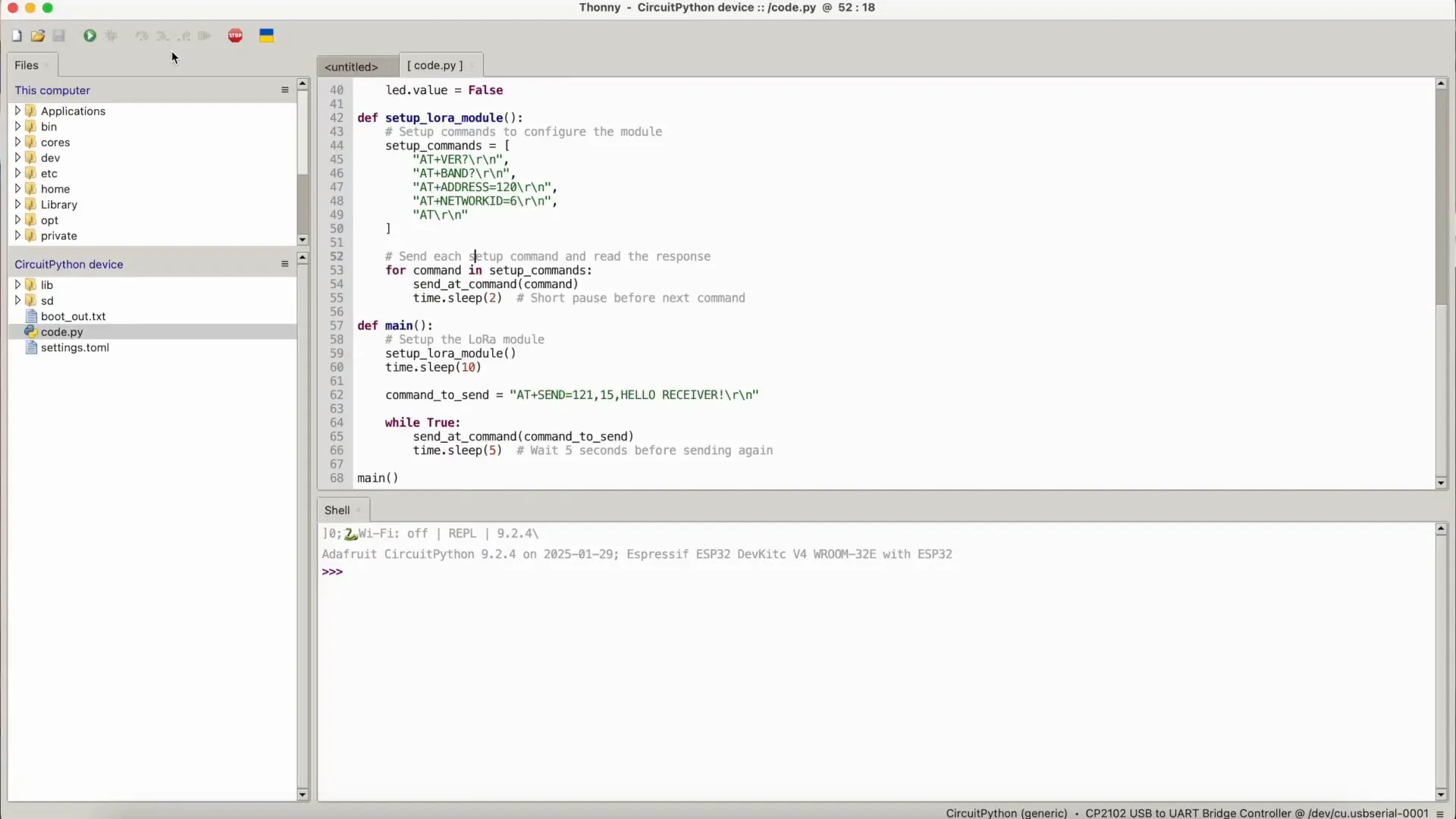Click the 'while True:' line

tap(423, 423)
